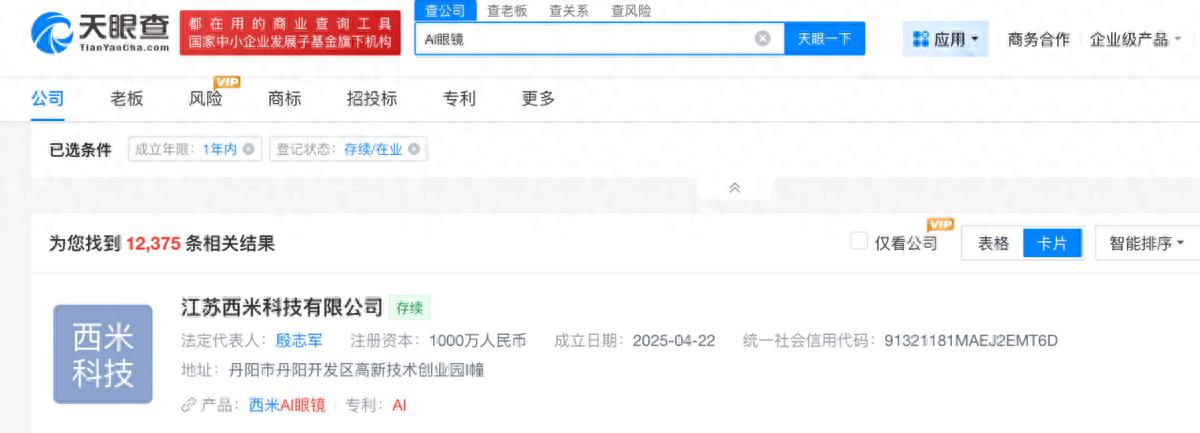
Task: Click the 天眼一下 search button
Action: click(x=824, y=39)
